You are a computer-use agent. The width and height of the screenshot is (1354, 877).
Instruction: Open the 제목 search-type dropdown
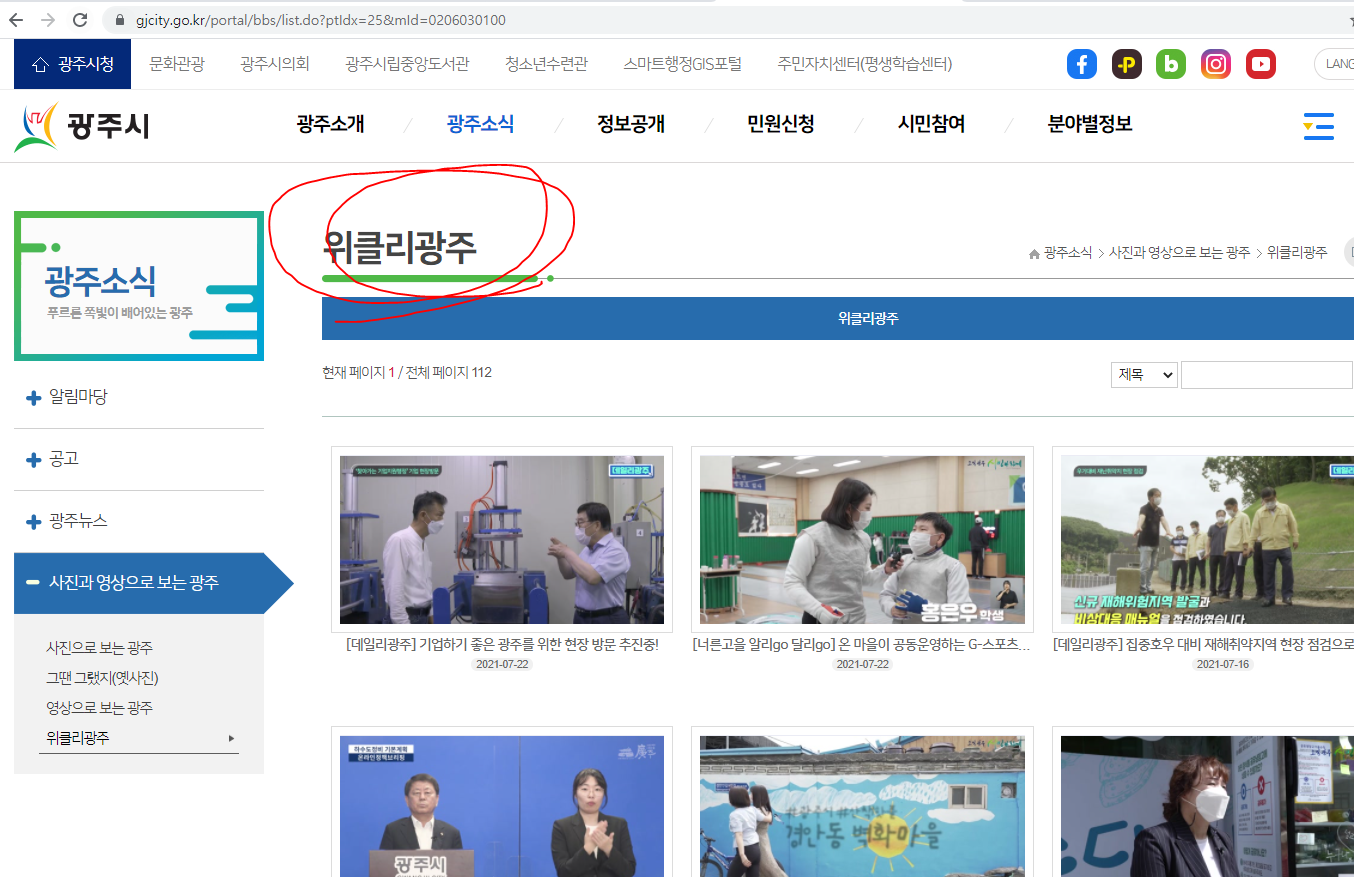click(1144, 375)
